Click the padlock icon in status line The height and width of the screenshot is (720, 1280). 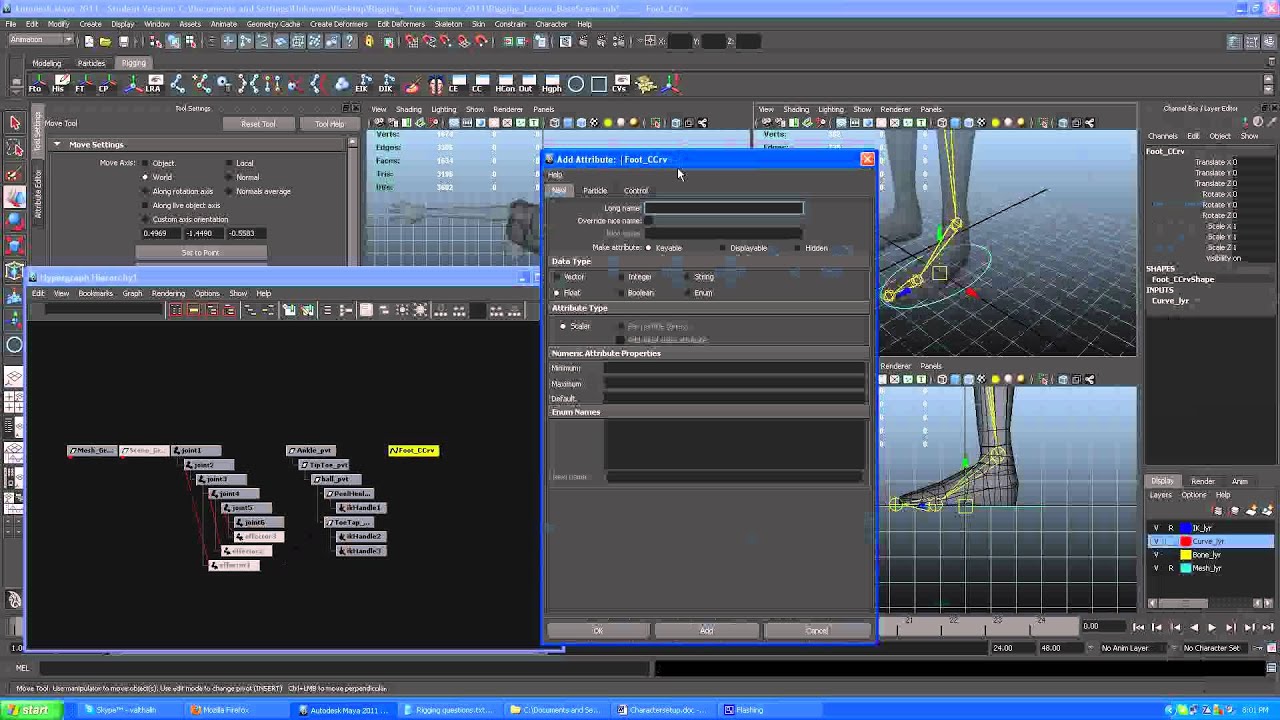click(370, 41)
